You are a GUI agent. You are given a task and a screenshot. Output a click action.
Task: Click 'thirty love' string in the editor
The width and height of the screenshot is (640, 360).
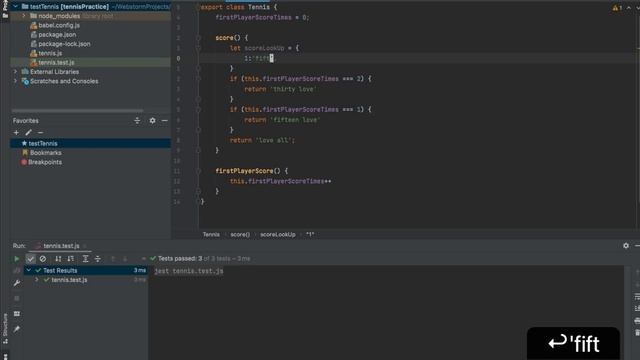click(x=293, y=89)
